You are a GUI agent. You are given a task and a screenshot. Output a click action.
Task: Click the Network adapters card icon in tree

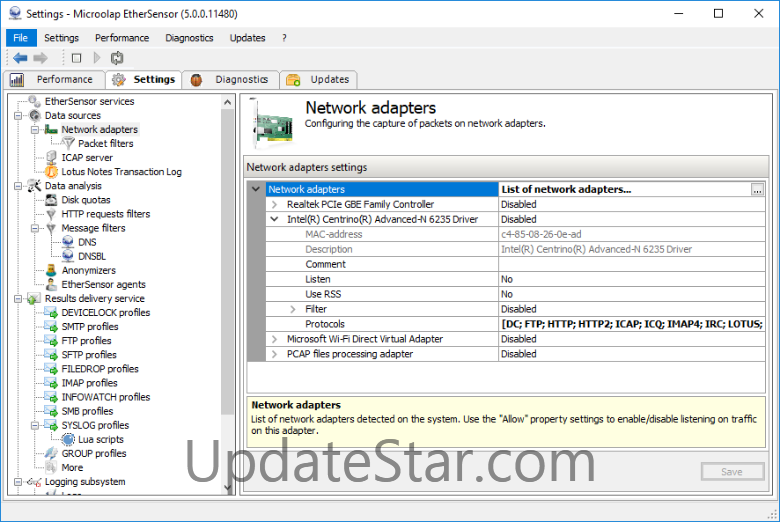click(x=51, y=129)
